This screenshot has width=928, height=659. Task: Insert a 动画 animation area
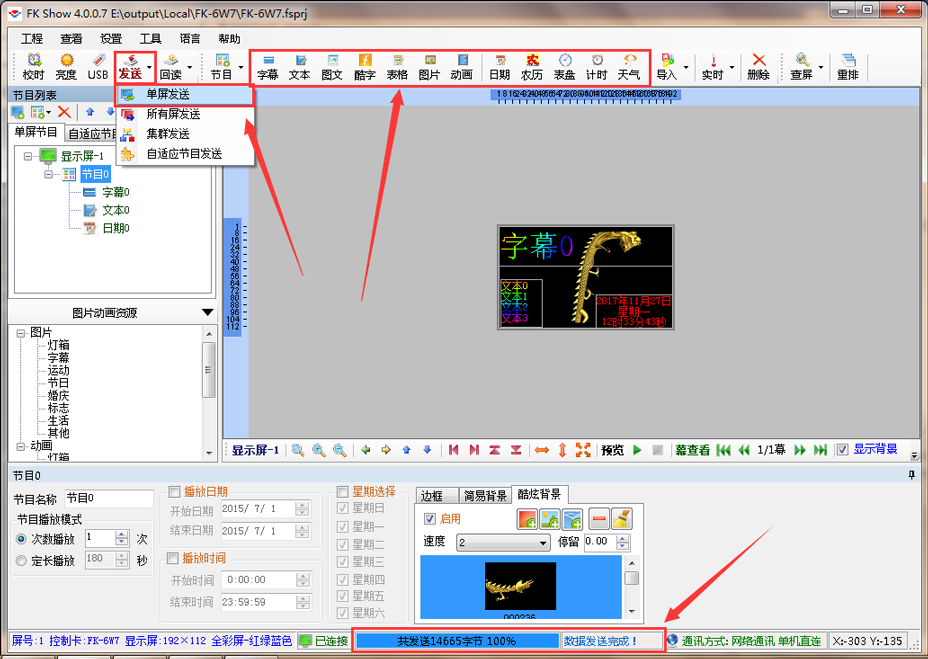click(x=462, y=67)
